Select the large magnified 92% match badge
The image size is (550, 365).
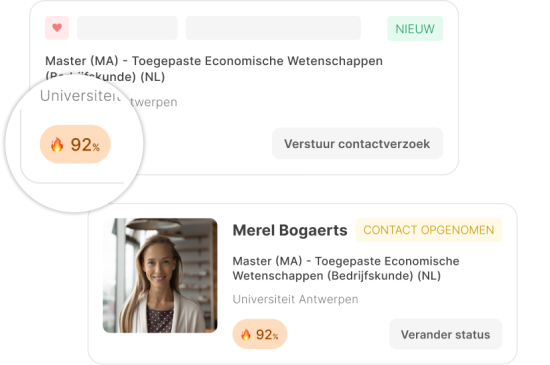(75, 144)
